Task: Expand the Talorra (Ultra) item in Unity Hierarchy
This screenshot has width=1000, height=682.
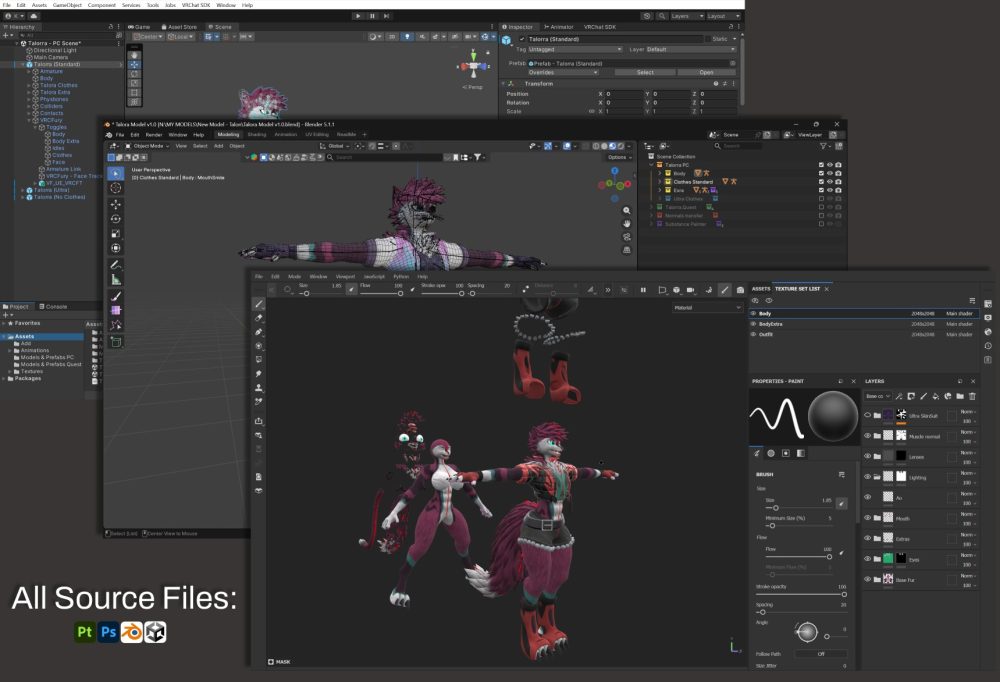Action: (x=23, y=190)
